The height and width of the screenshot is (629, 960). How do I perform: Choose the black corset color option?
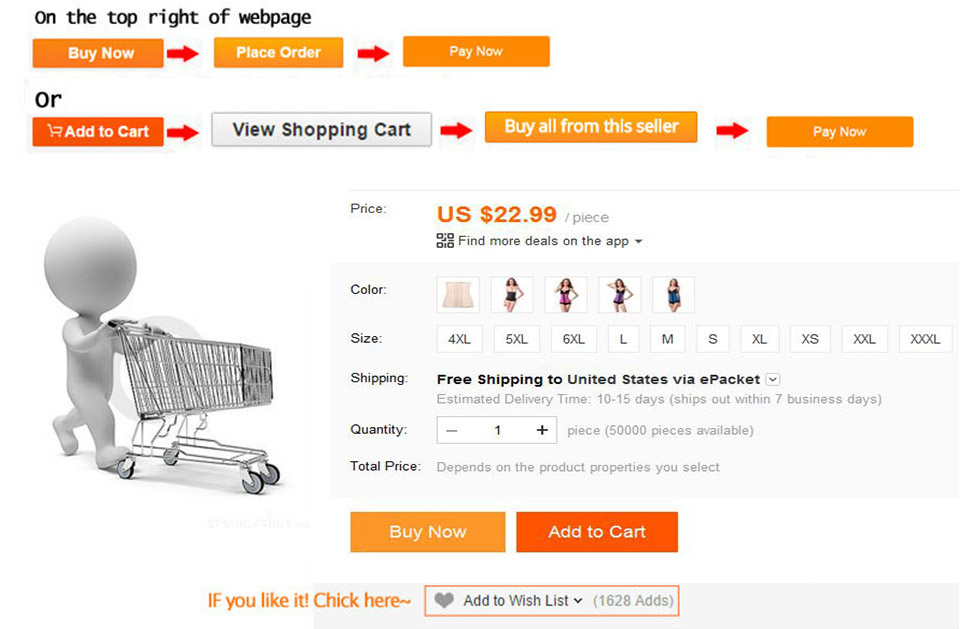(x=512, y=295)
